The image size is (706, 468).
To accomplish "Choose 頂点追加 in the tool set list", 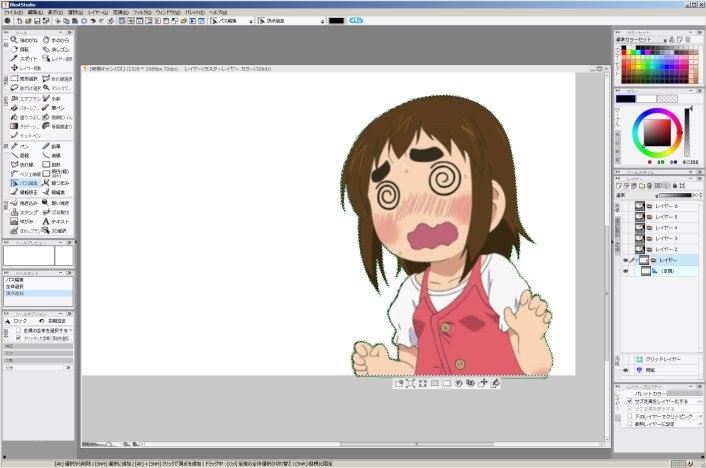I will click(x=38, y=293).
